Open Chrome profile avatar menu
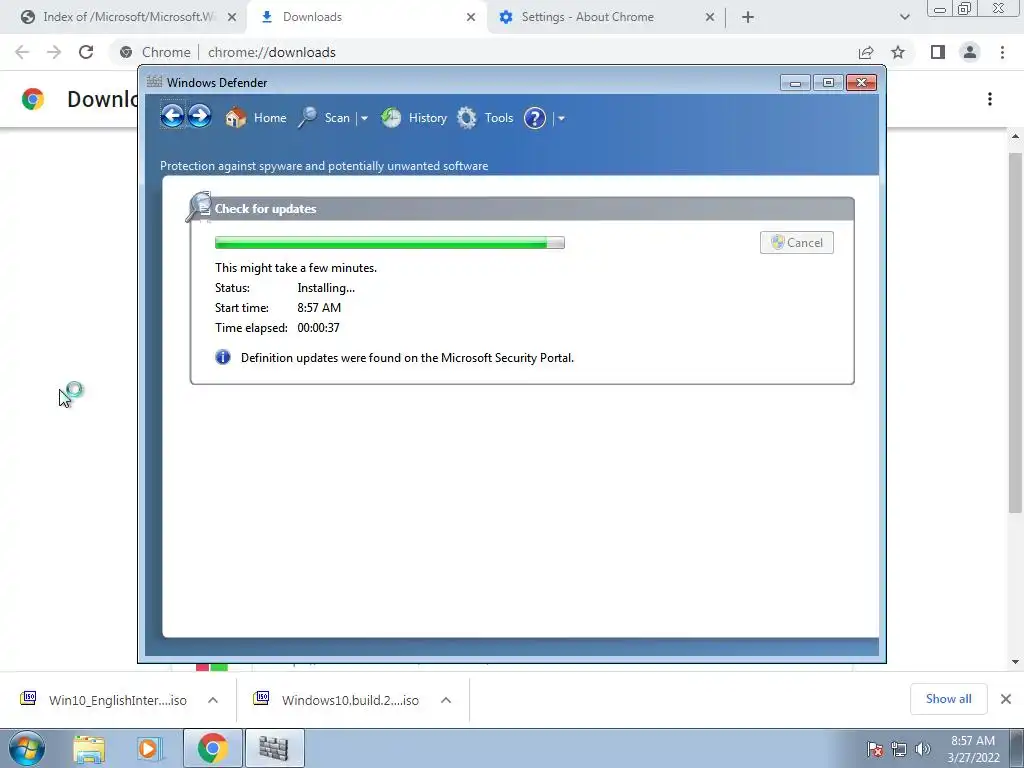The width and height of the screenshot is (1024, 768). point(970,52)
